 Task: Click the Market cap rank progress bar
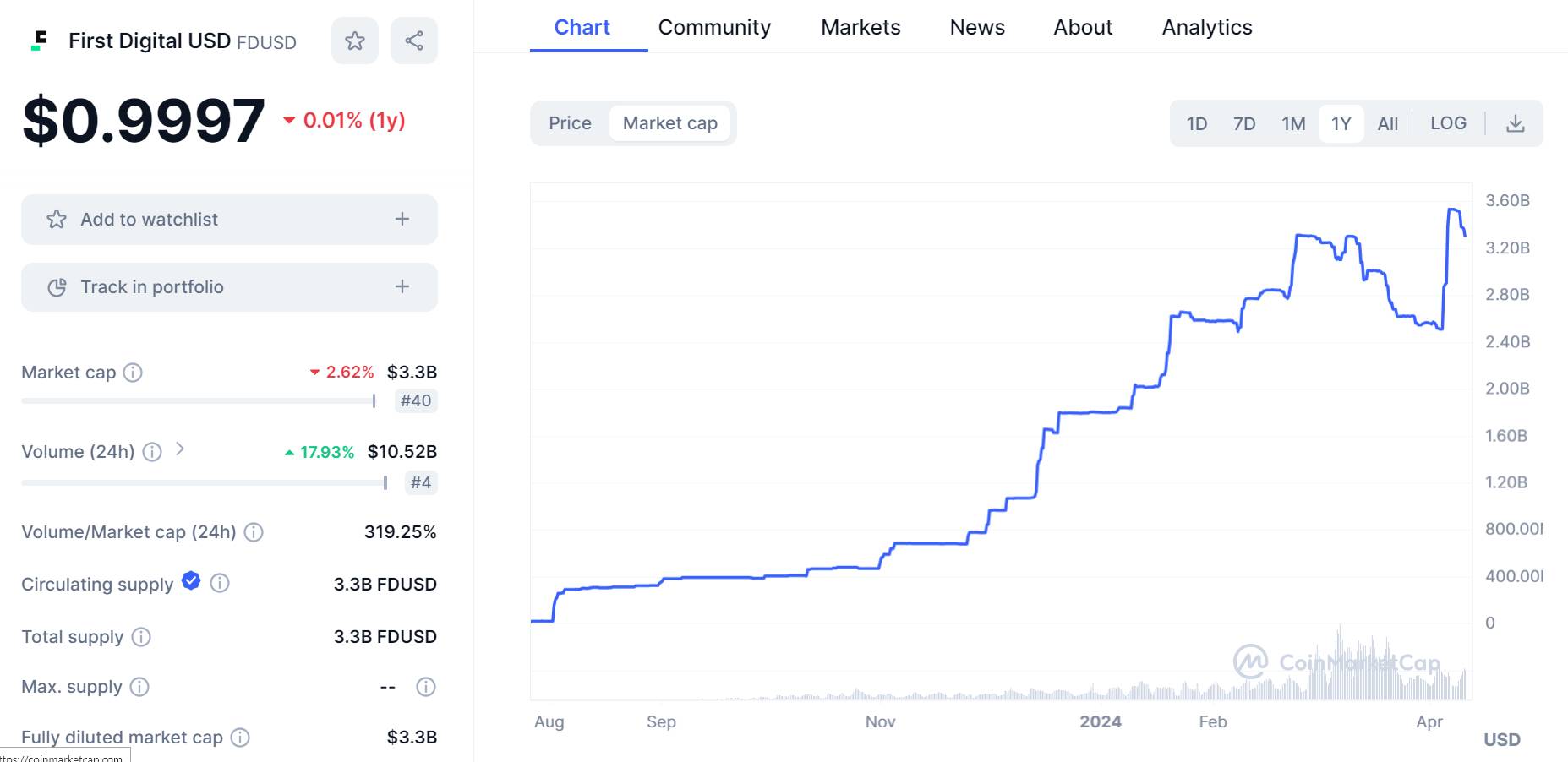coord(199,401)
